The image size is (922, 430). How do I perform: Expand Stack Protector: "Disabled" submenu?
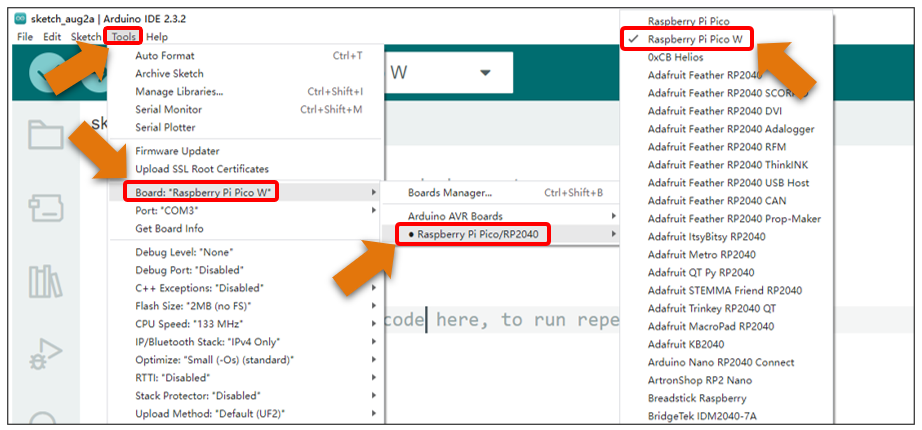246,395
